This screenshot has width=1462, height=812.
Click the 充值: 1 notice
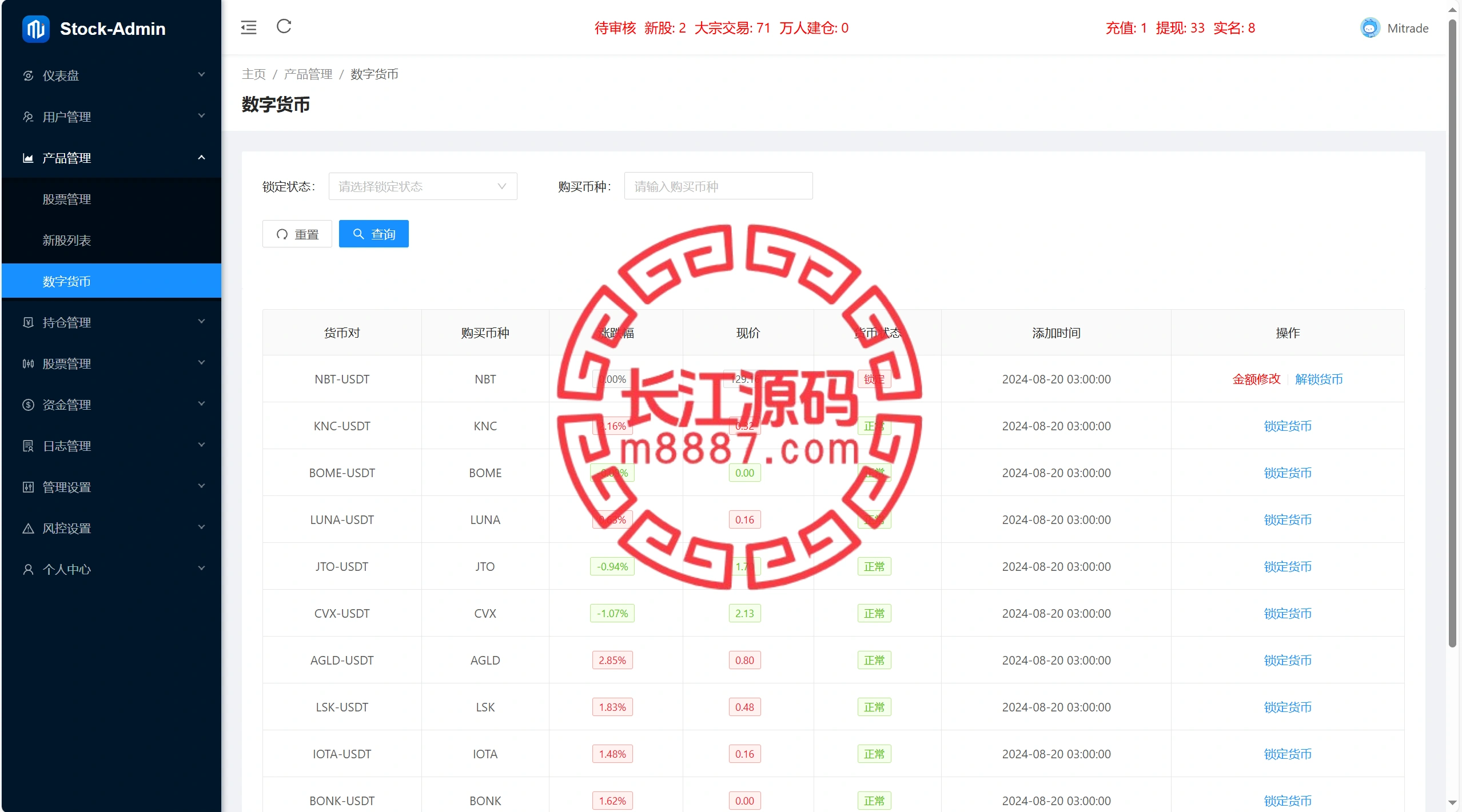coord(1126,28)
